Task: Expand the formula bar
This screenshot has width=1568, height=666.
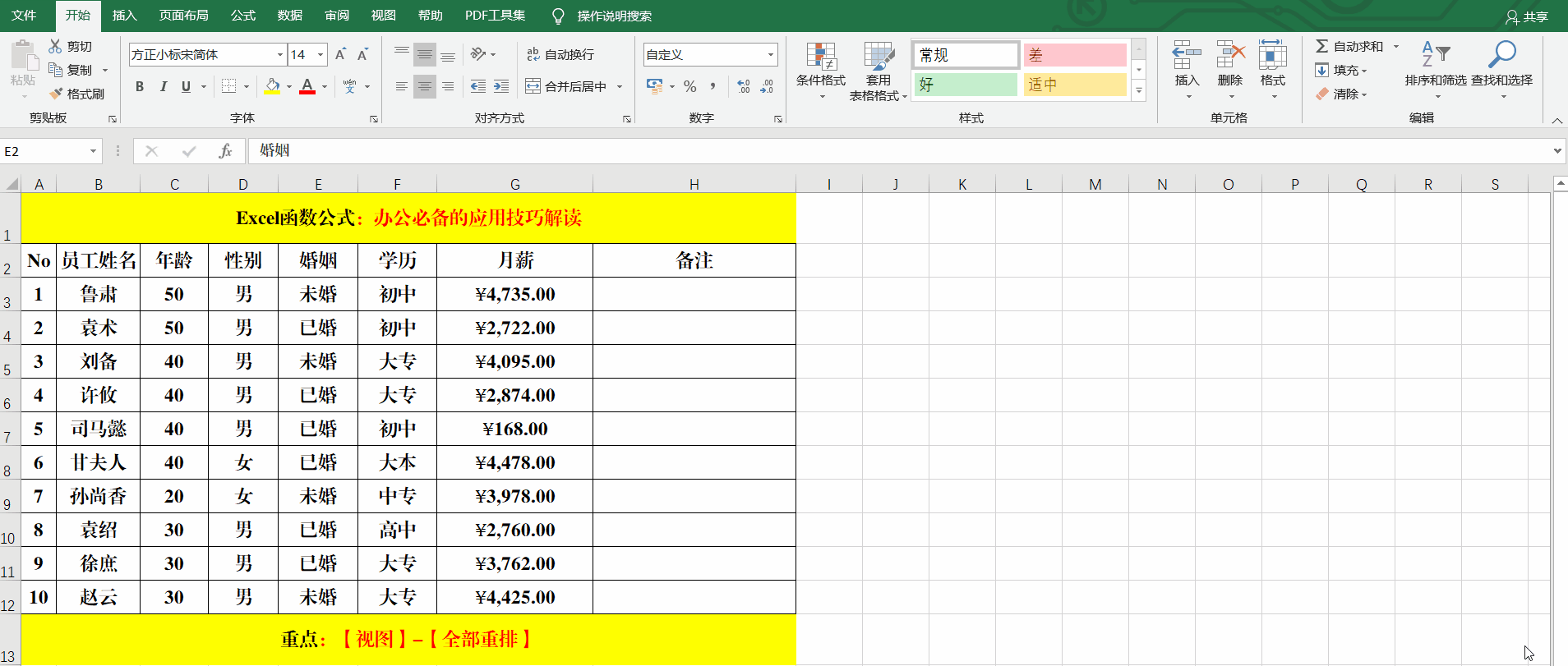Action: (x=1557, y=151)
